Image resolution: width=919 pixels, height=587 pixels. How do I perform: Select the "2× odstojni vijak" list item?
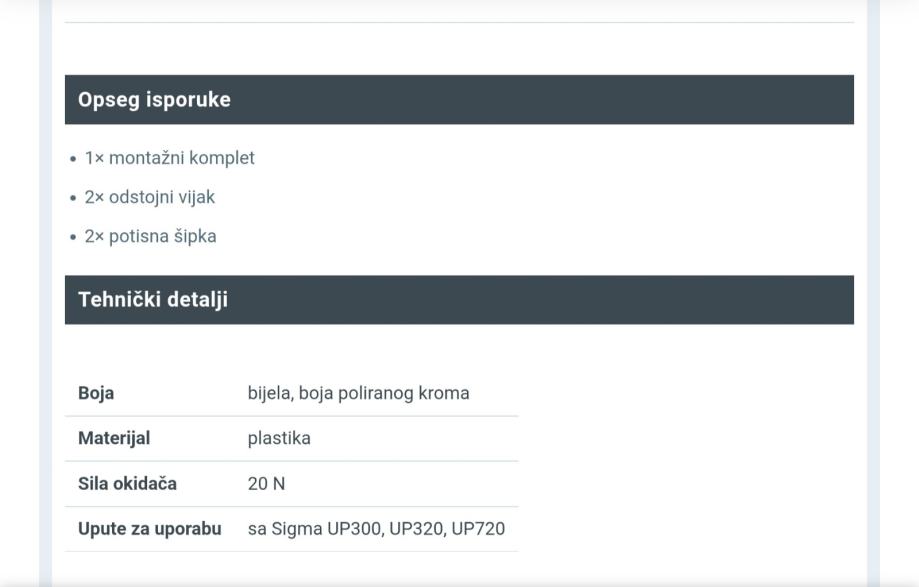(x=149, y=197)
